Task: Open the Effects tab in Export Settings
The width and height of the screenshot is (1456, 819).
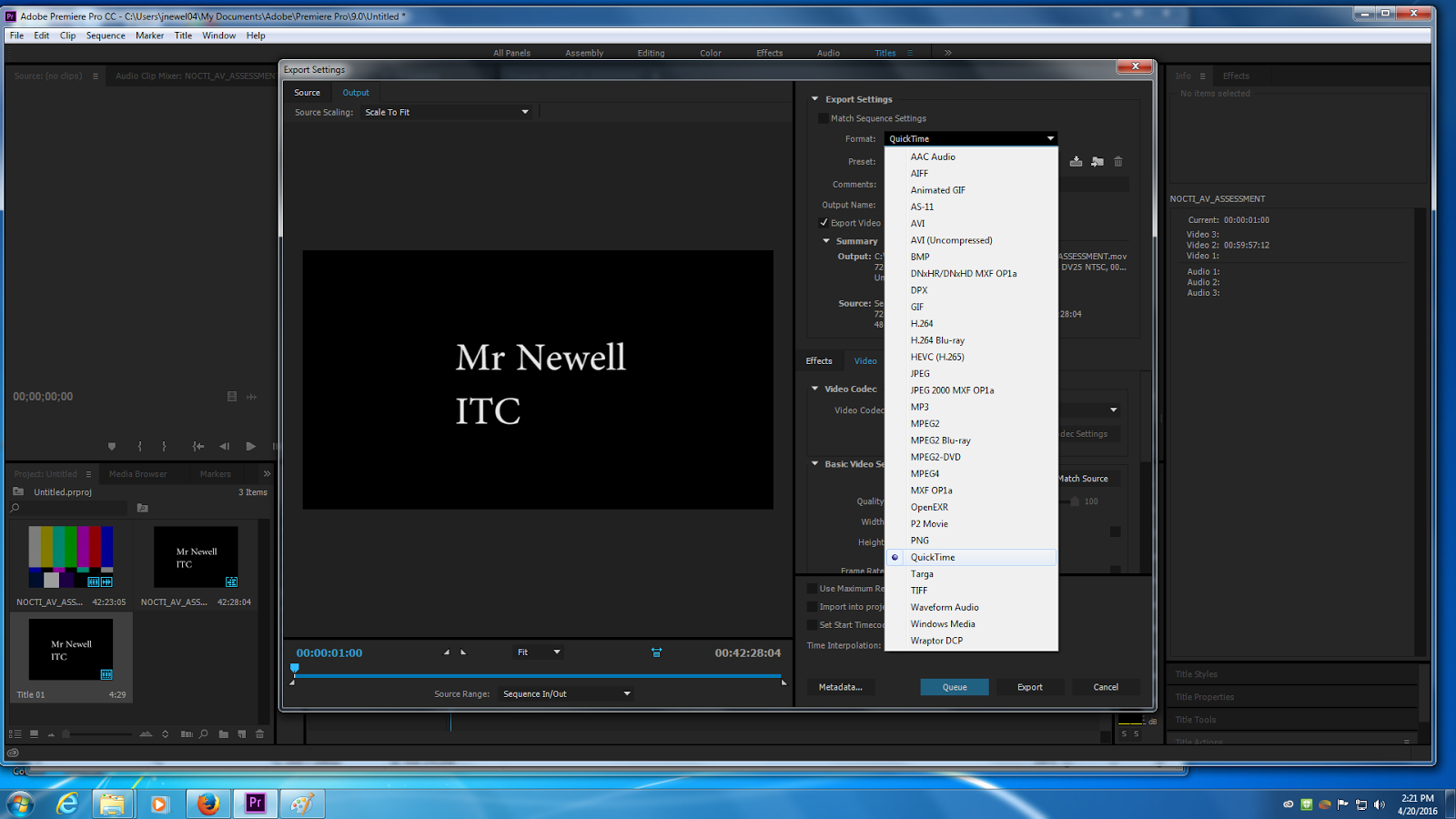Action: [819, 361]
